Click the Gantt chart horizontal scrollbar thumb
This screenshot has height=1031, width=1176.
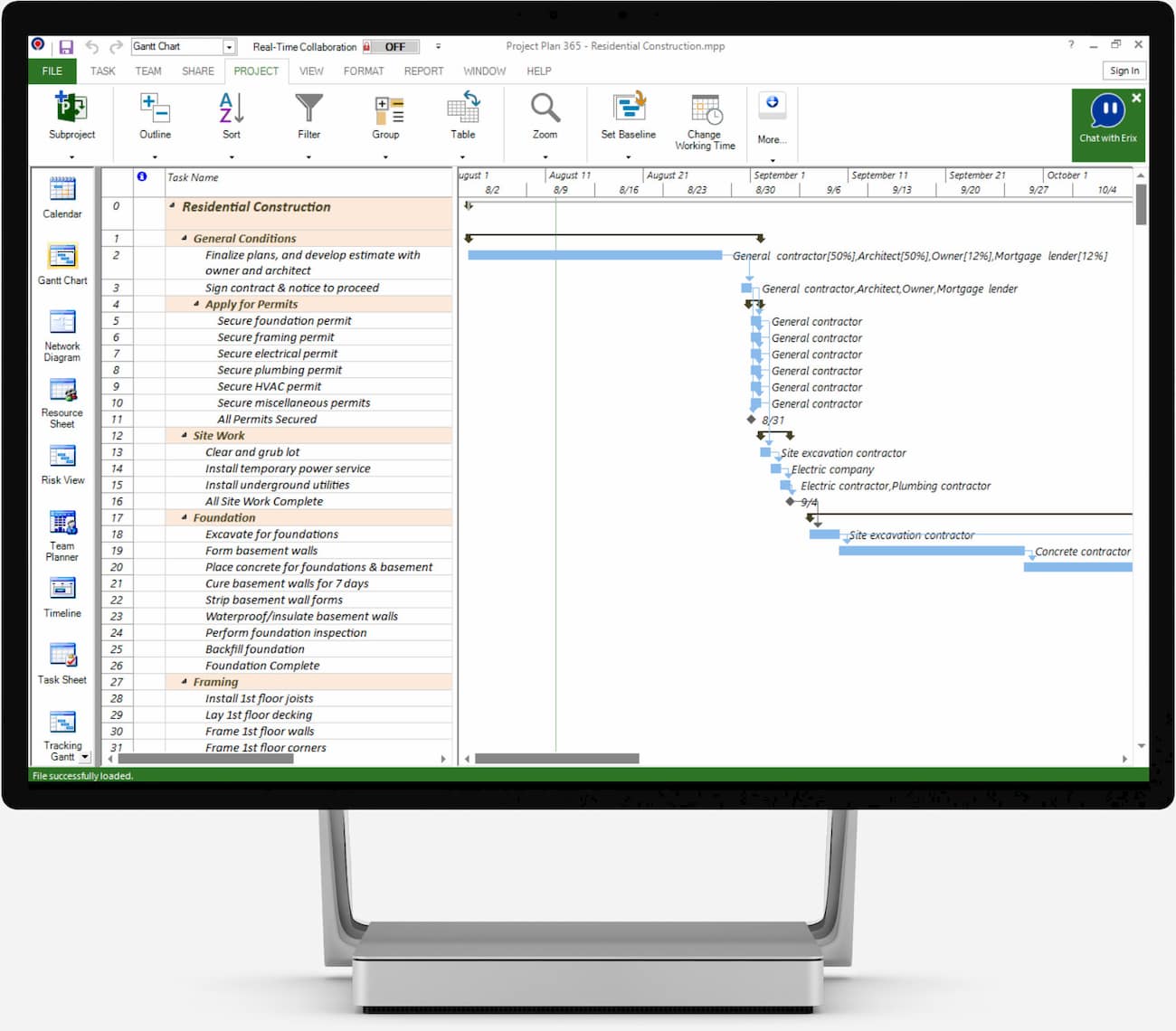(556, 759)
